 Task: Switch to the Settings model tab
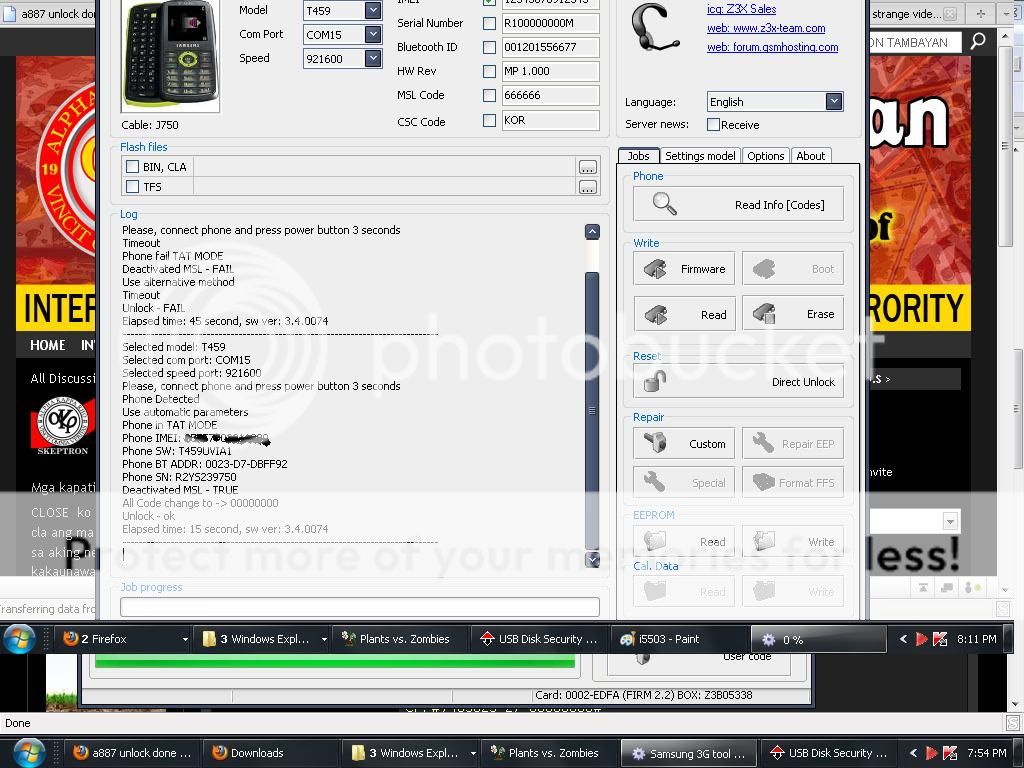[700, 155]
